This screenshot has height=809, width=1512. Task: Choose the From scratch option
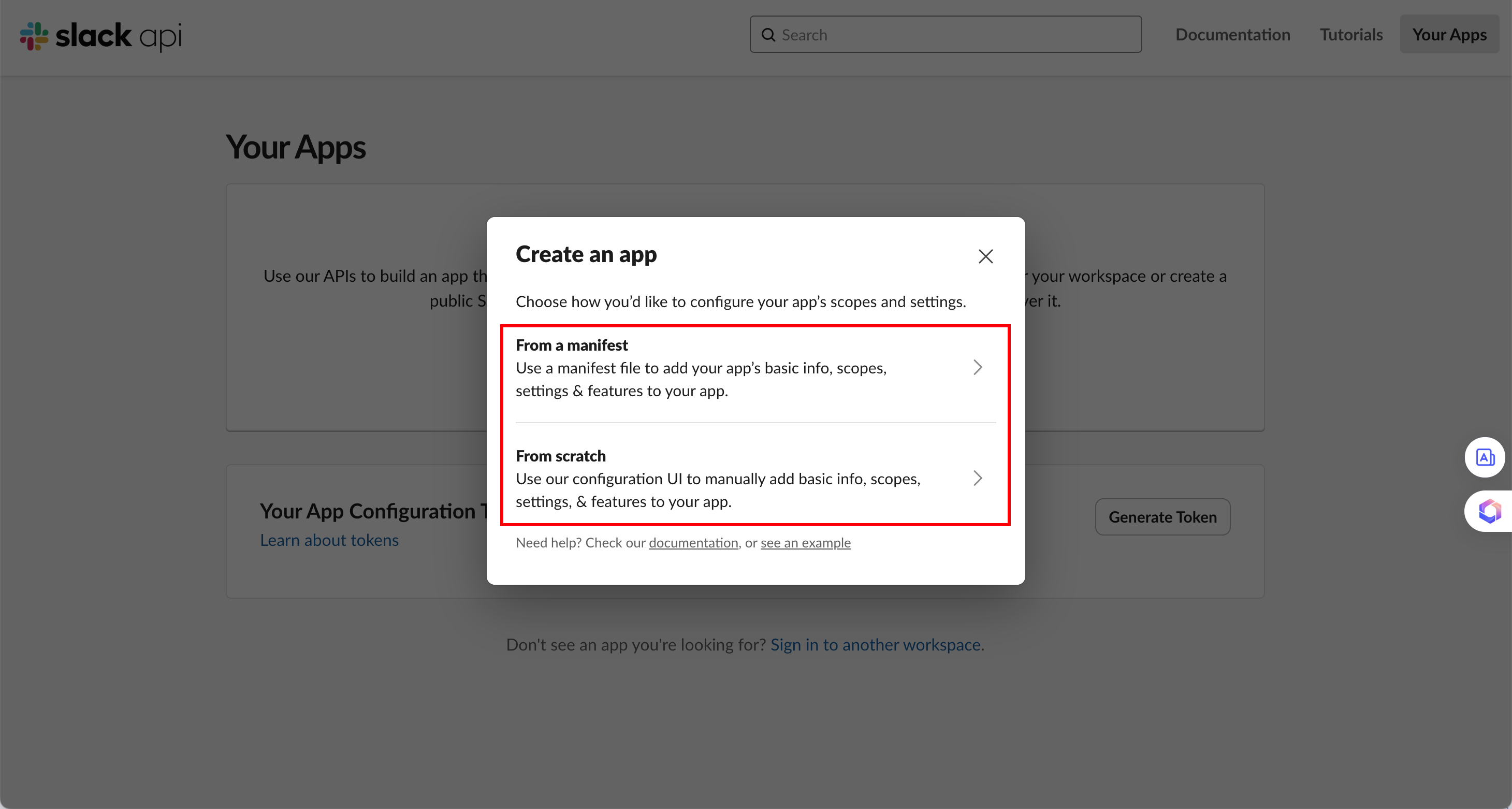pos(755,479)
